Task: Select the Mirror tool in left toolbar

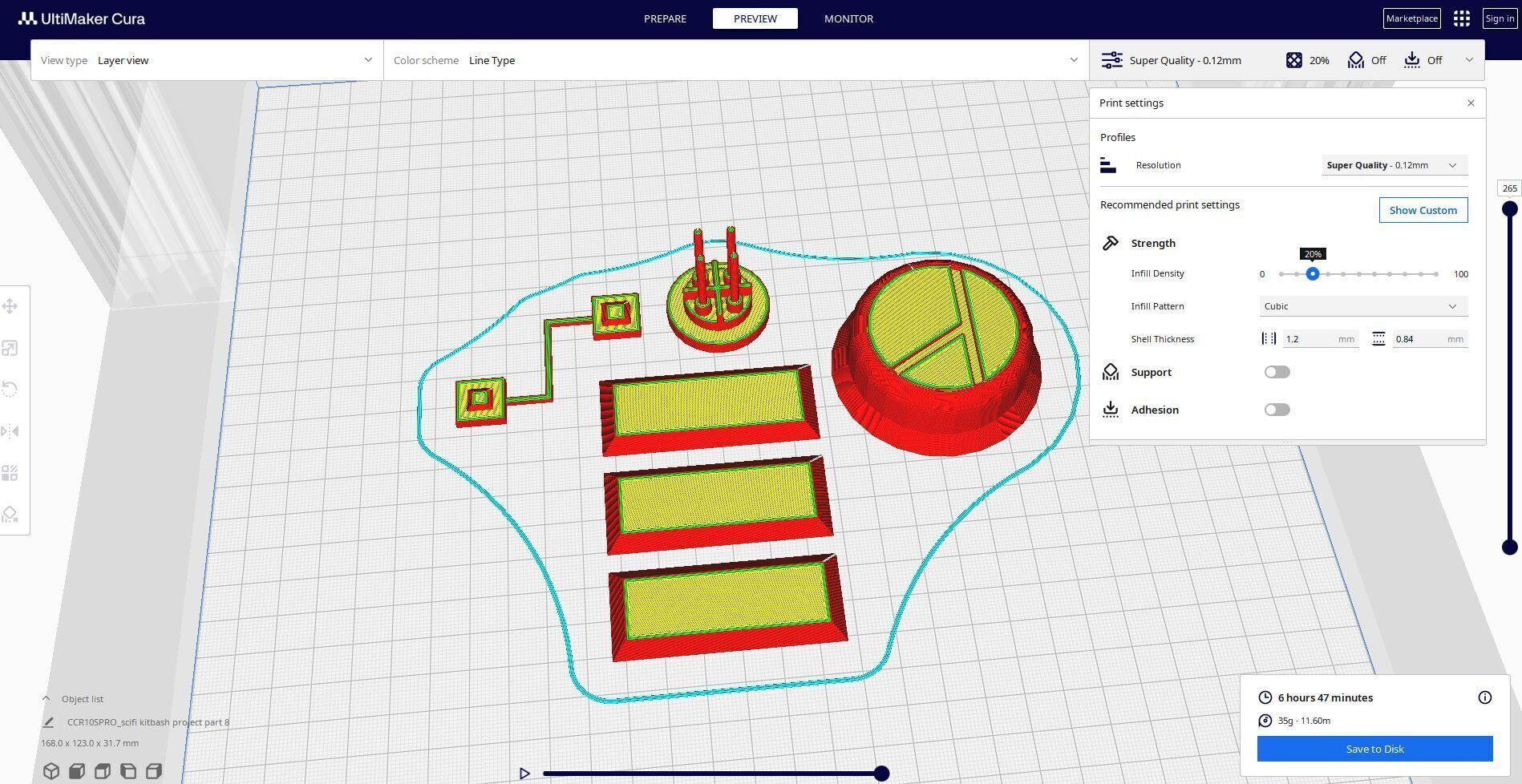Action: [10, 431]
